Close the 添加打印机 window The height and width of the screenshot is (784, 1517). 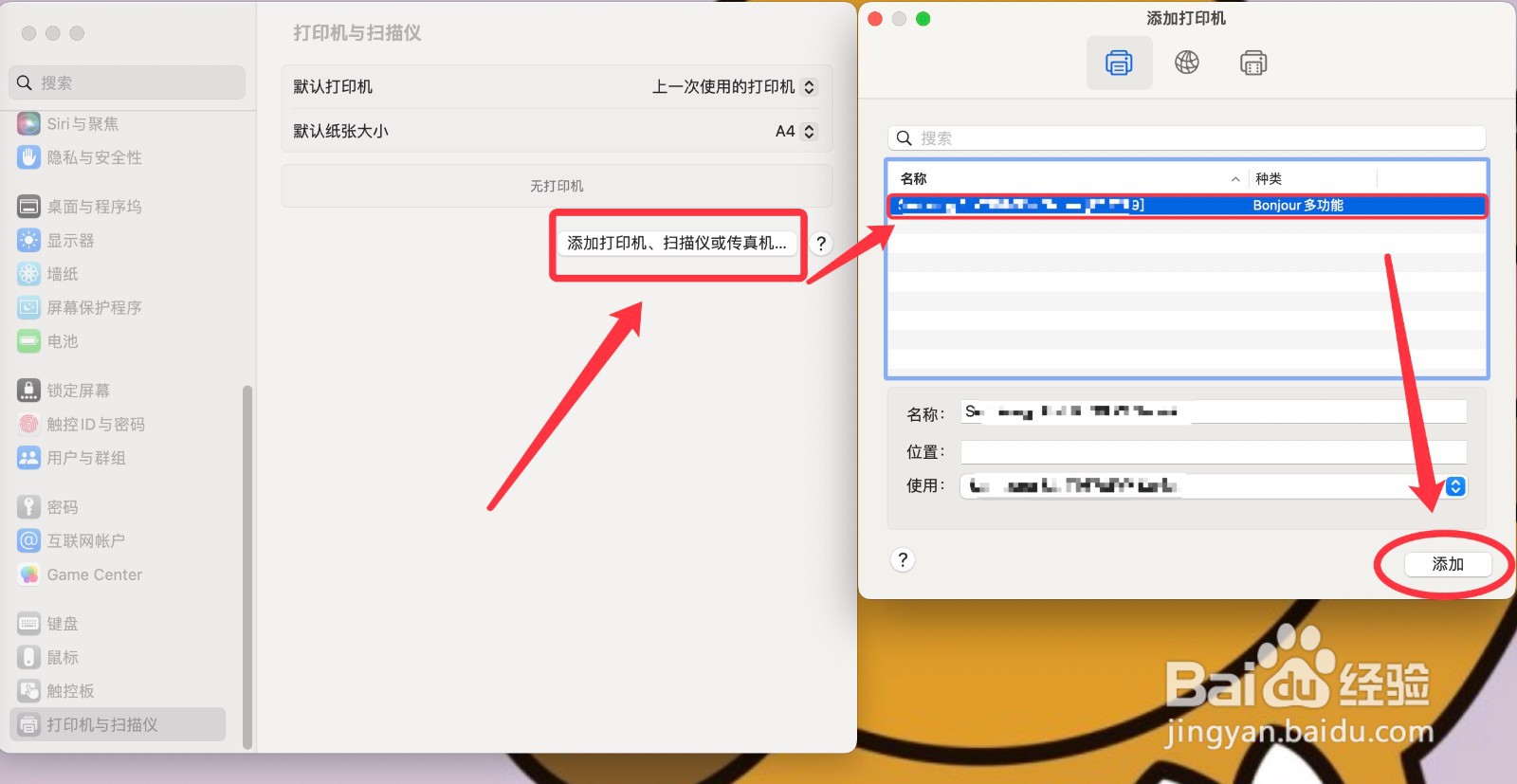tap(875, 19)
